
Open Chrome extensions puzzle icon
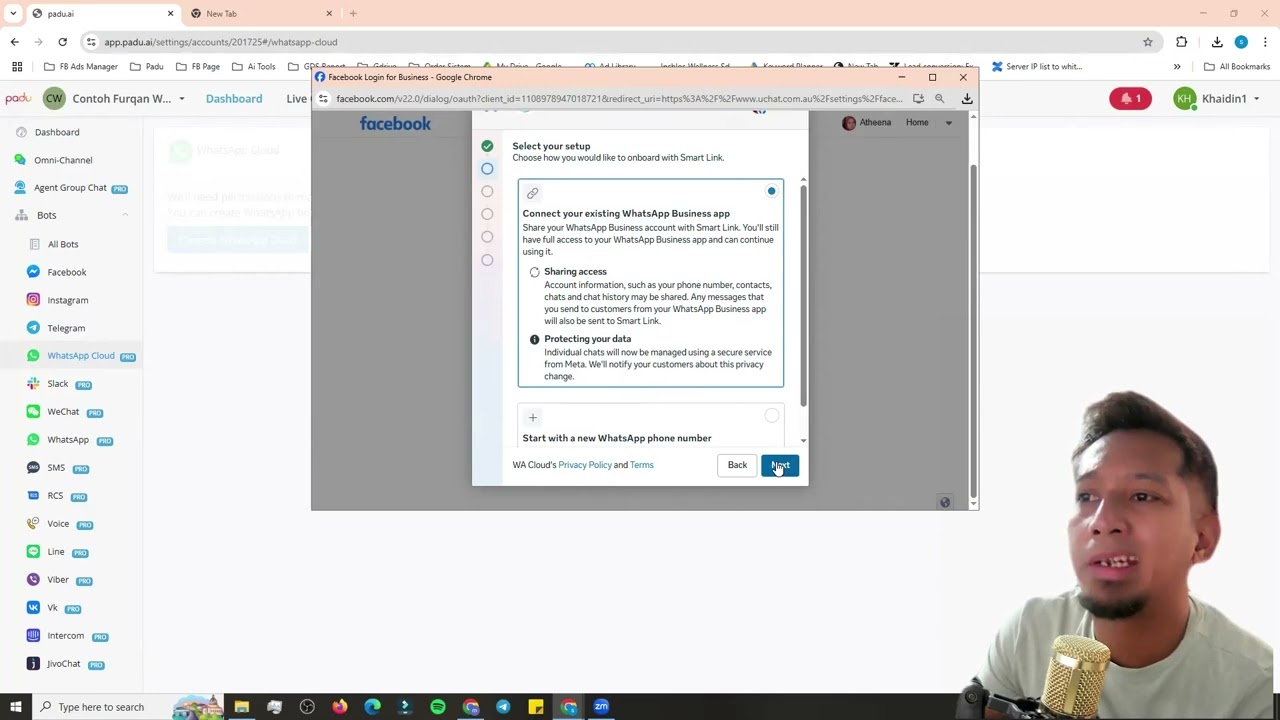coord(1182,42)
